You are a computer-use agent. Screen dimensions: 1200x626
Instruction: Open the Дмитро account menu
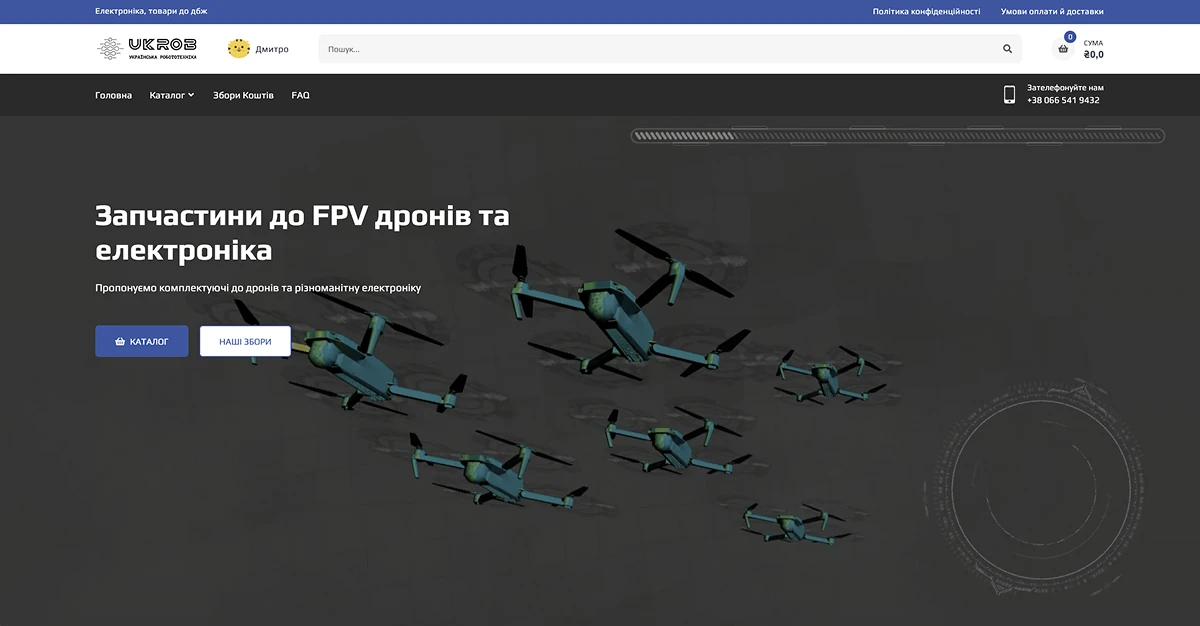click(x=272, y=49)
